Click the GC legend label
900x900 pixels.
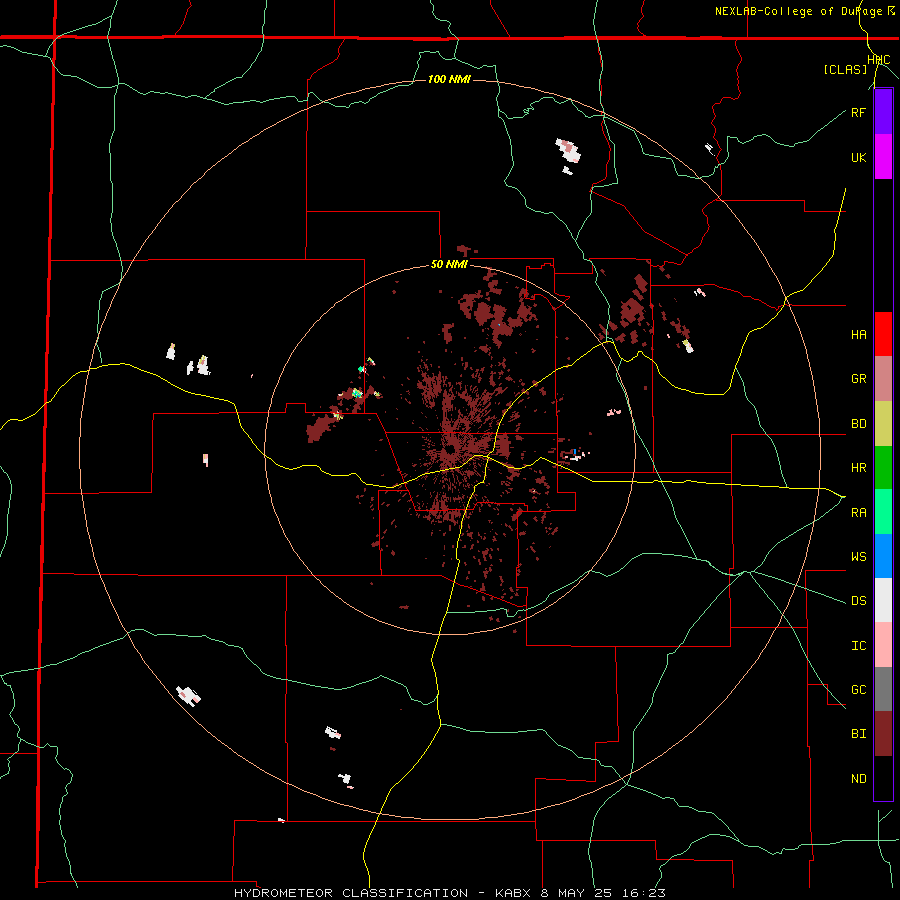[x=858, y=690]
